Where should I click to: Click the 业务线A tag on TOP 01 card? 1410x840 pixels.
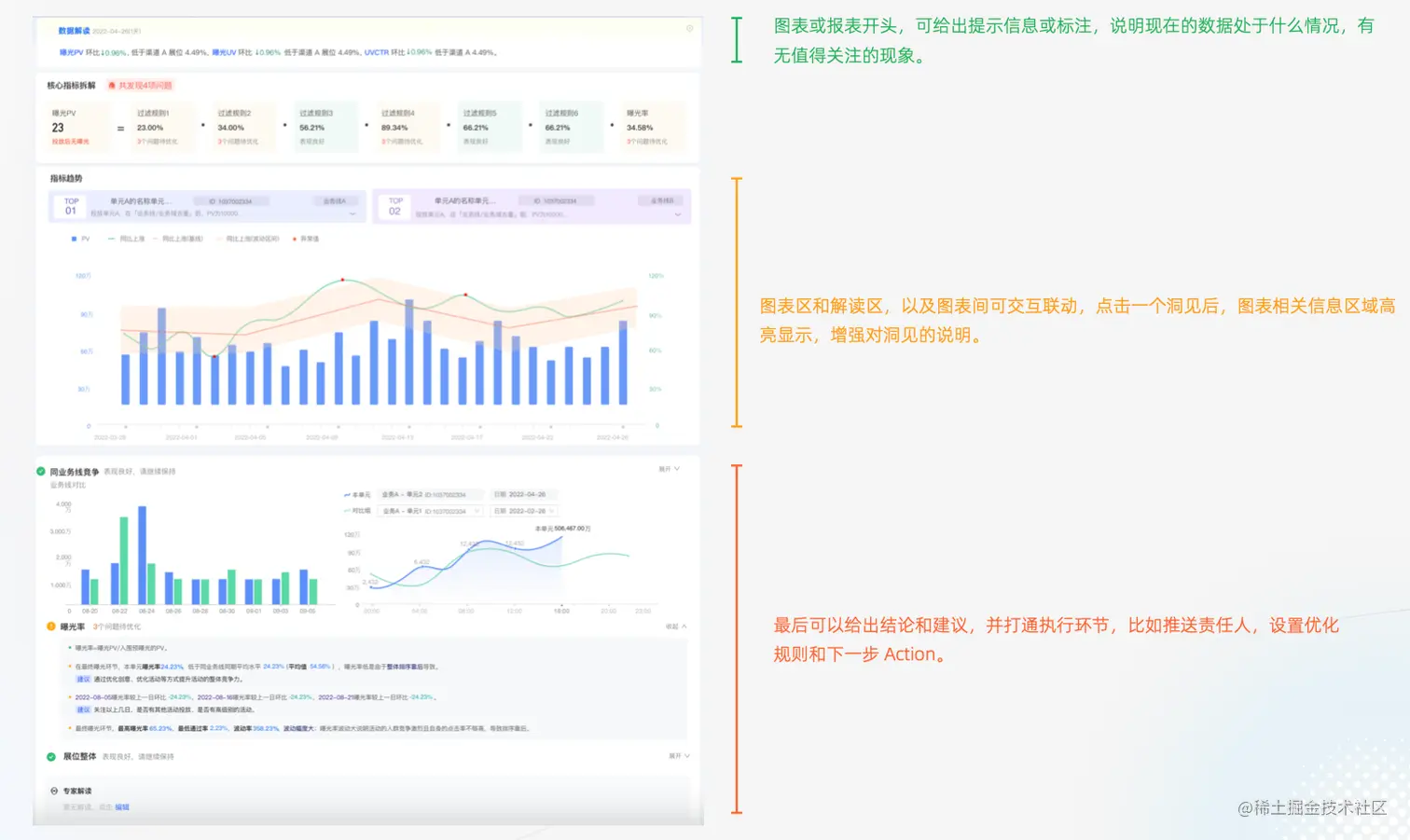tap(334, 201)
